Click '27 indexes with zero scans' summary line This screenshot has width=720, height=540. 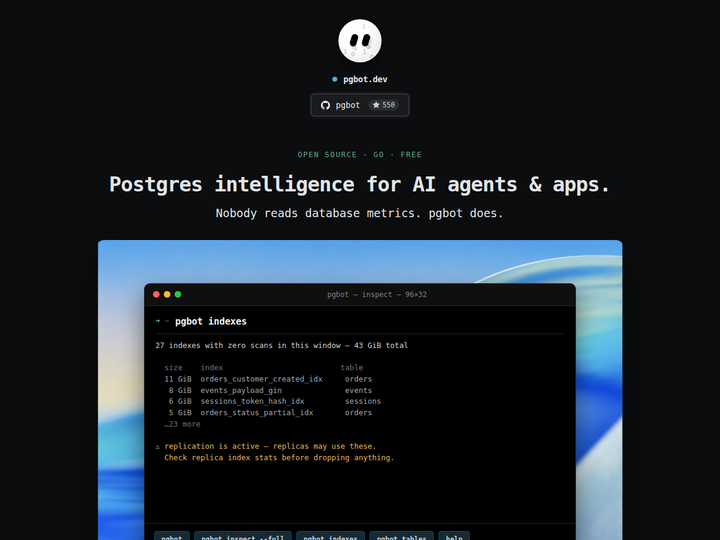pyautogui.click(x=281, y=345)
